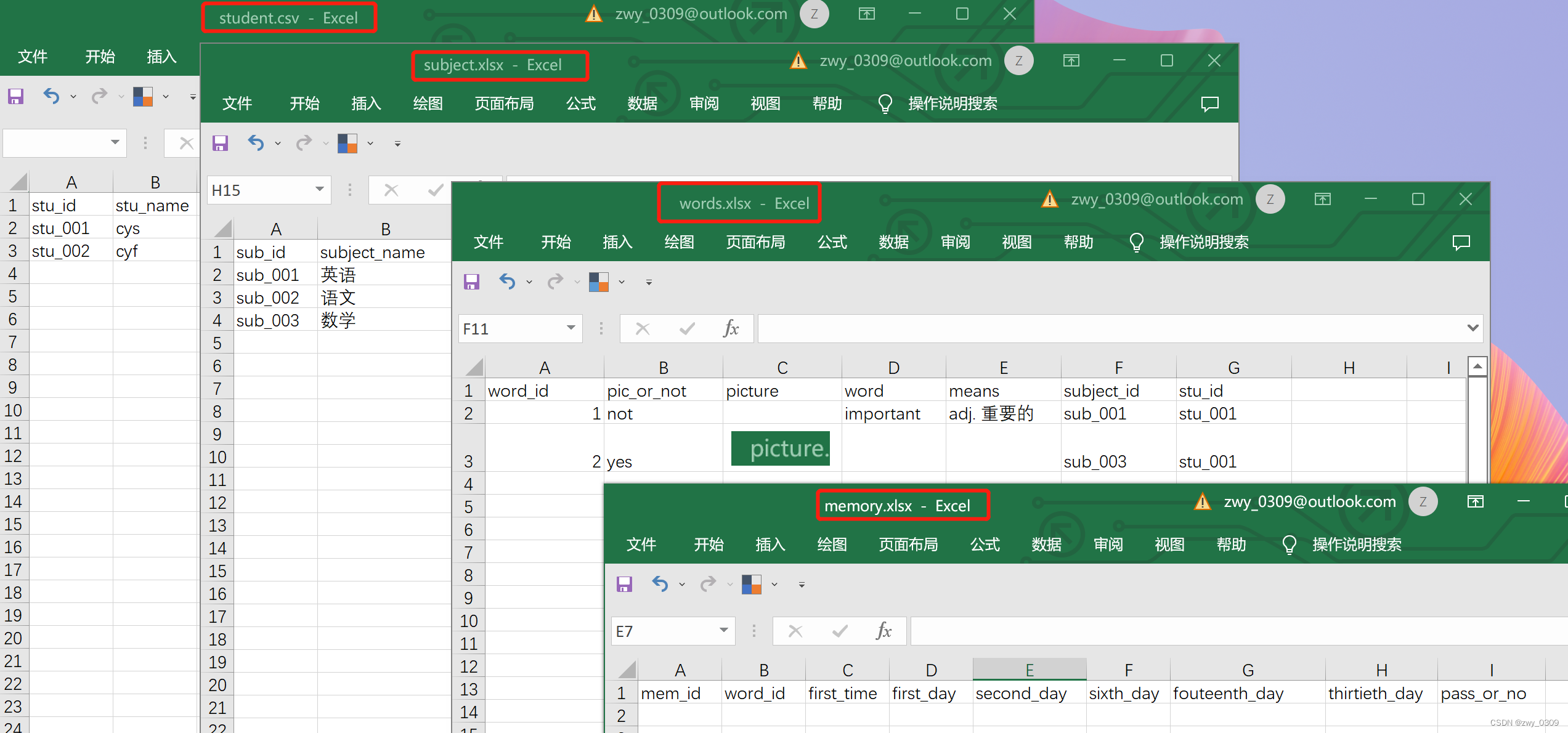Click scroll up arrow in words.xlsx scrollbar
Viewport: 1568px width, 733px height.
point(1477,366)
